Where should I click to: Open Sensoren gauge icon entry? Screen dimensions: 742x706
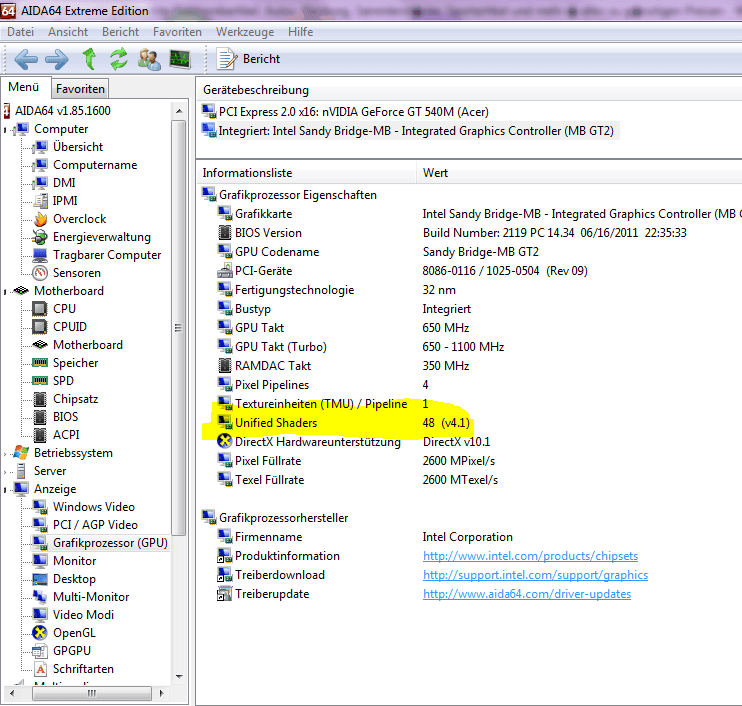(77, 273)
